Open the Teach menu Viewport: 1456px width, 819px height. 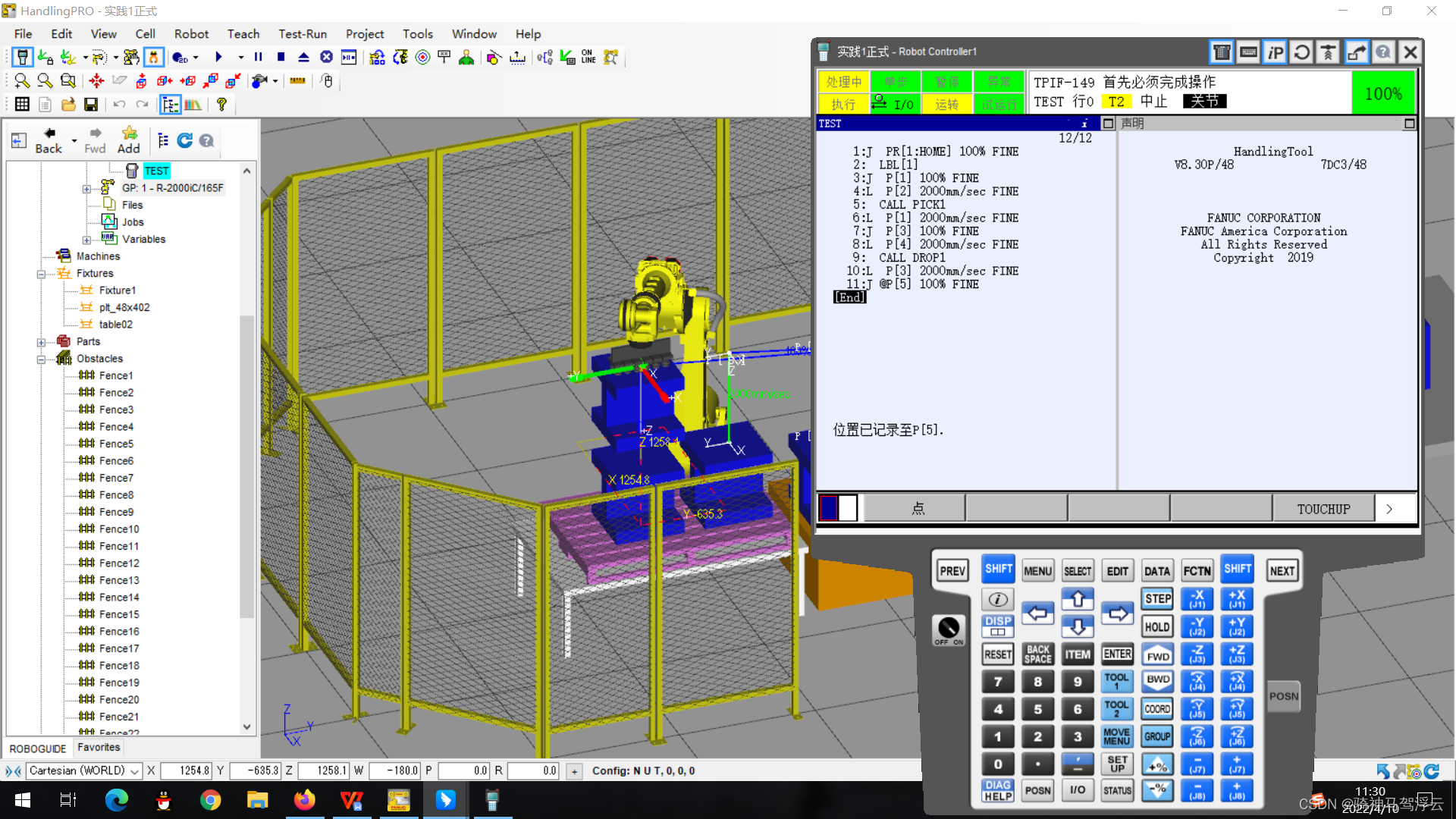(x=243, y=33)
